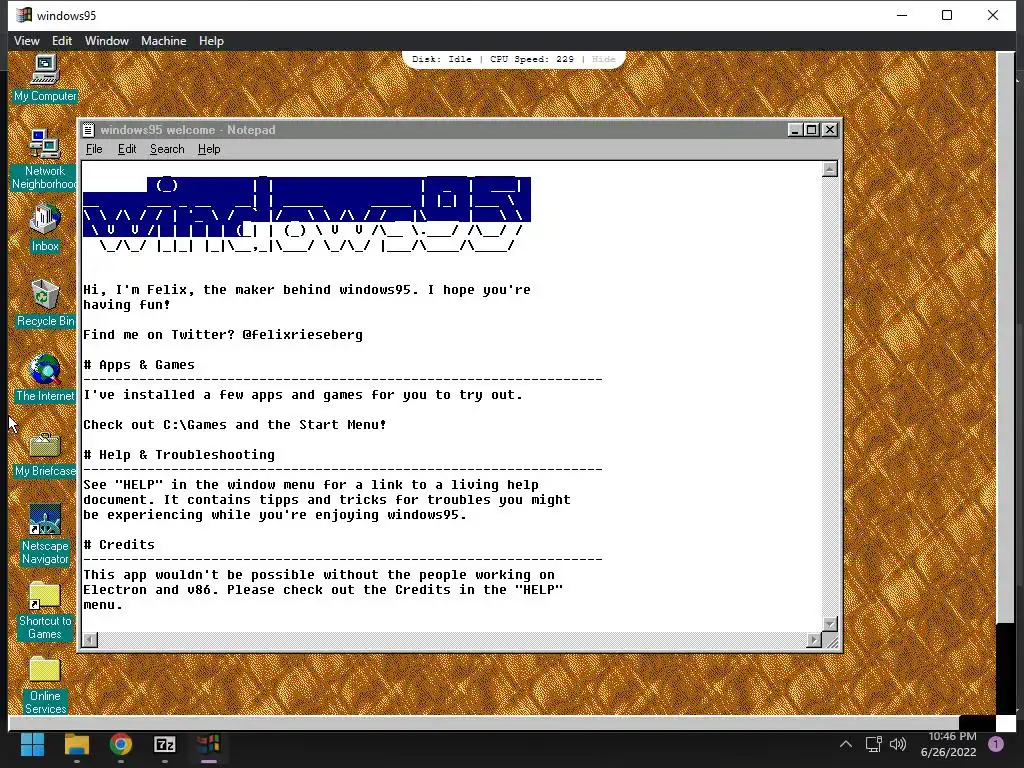Click the 'Disk: Idle' status text
The width and height of the screenshot is (1024, 768).
441,59
